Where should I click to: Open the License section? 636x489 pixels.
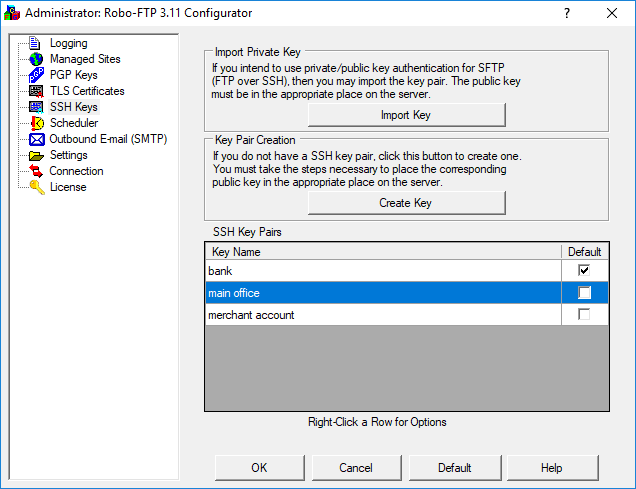pos(68,187)
